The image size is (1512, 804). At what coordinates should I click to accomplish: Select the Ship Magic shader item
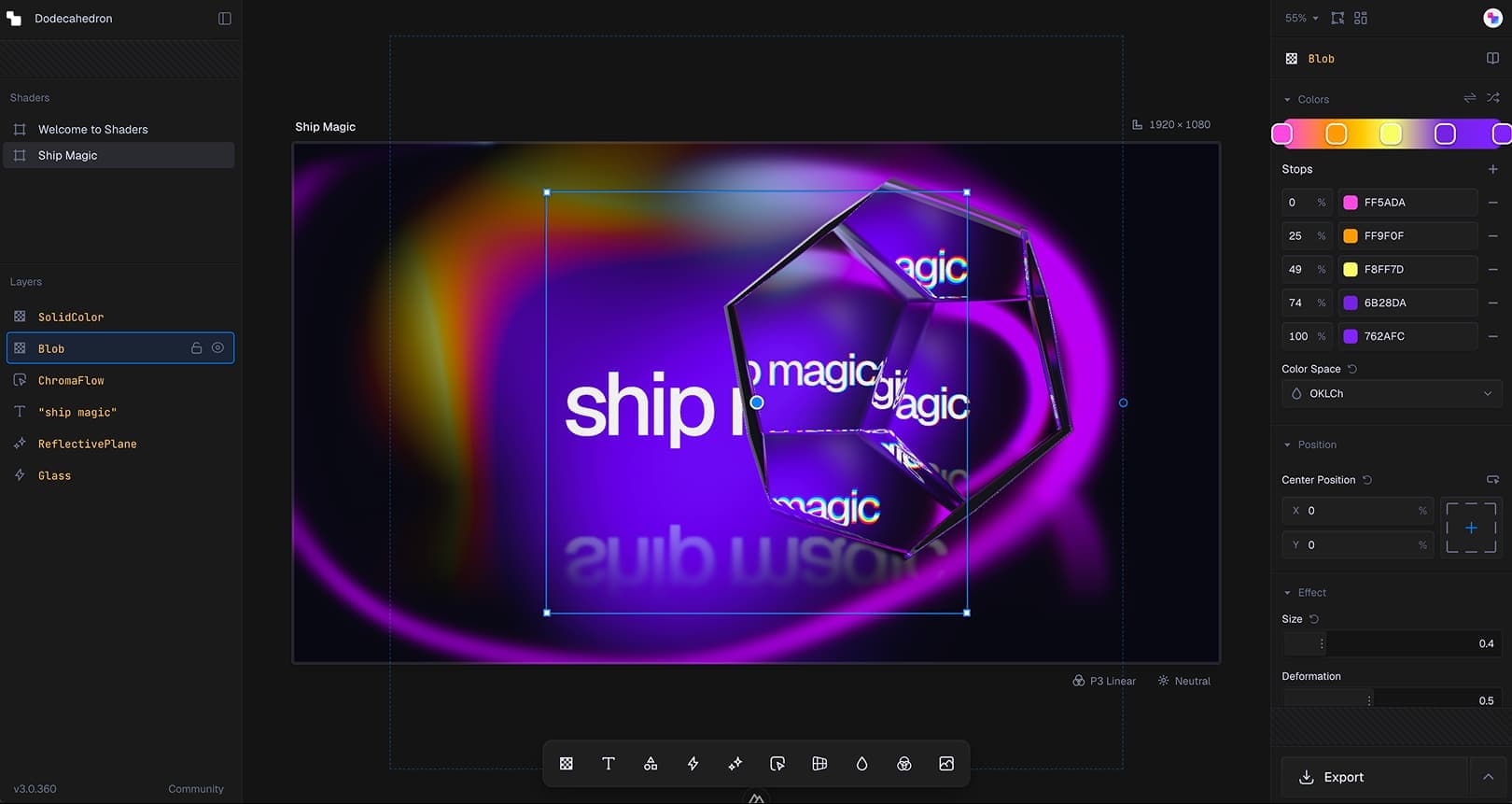(x=119, y=155)
